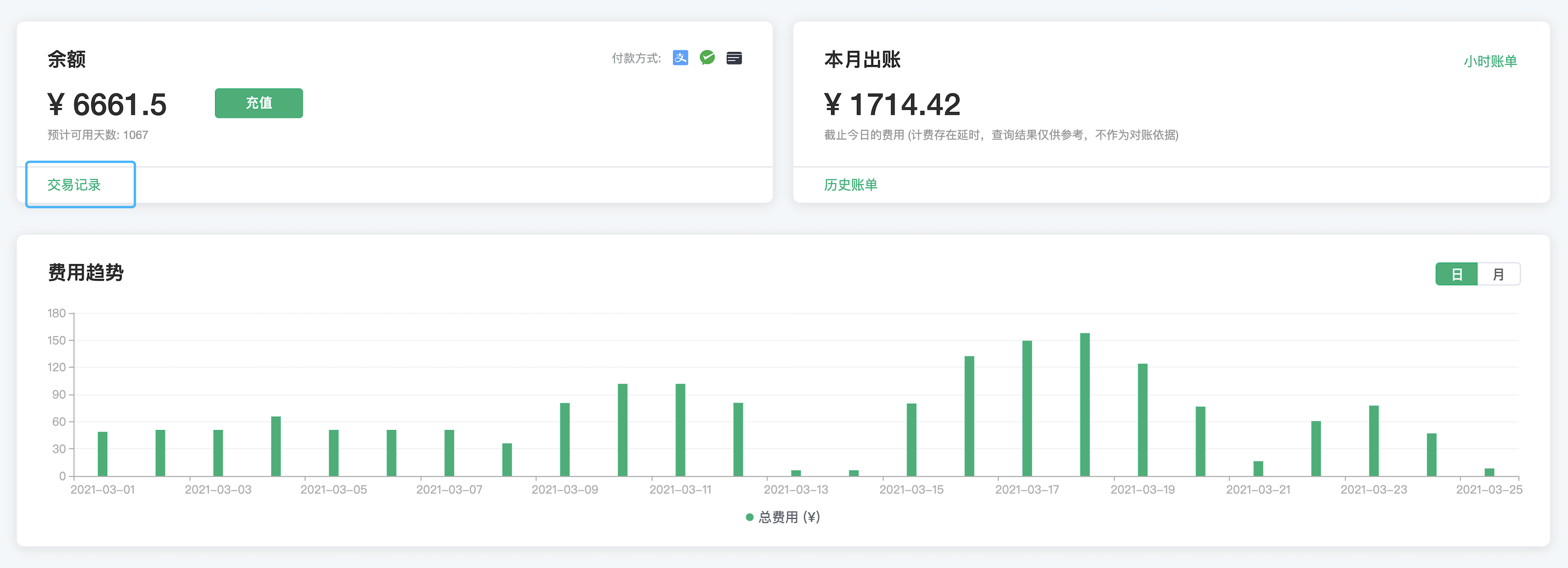Click the WeChat Pay green icon
Viewport: 1568px width, 568px height.
point(707,58)
